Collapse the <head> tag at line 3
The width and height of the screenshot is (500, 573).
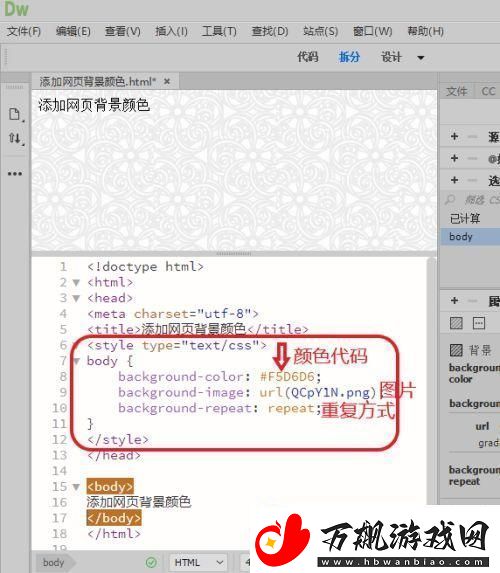[76, 298]
